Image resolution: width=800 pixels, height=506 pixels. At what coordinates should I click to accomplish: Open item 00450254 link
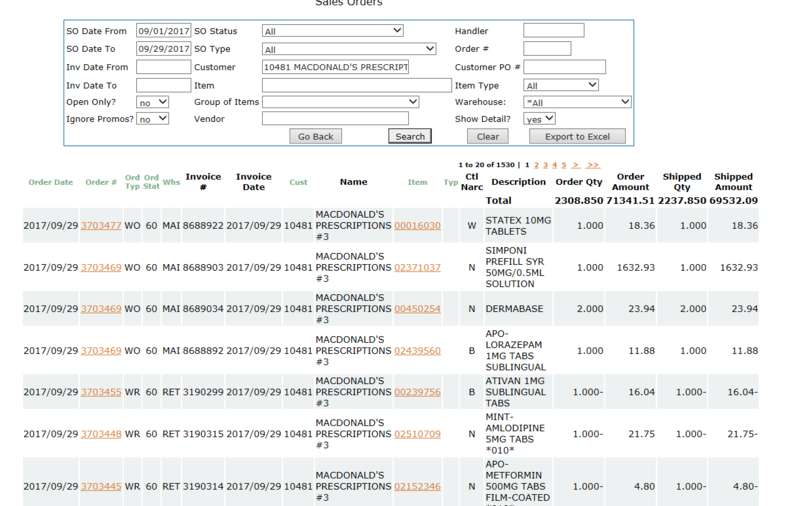click(417, 309)
